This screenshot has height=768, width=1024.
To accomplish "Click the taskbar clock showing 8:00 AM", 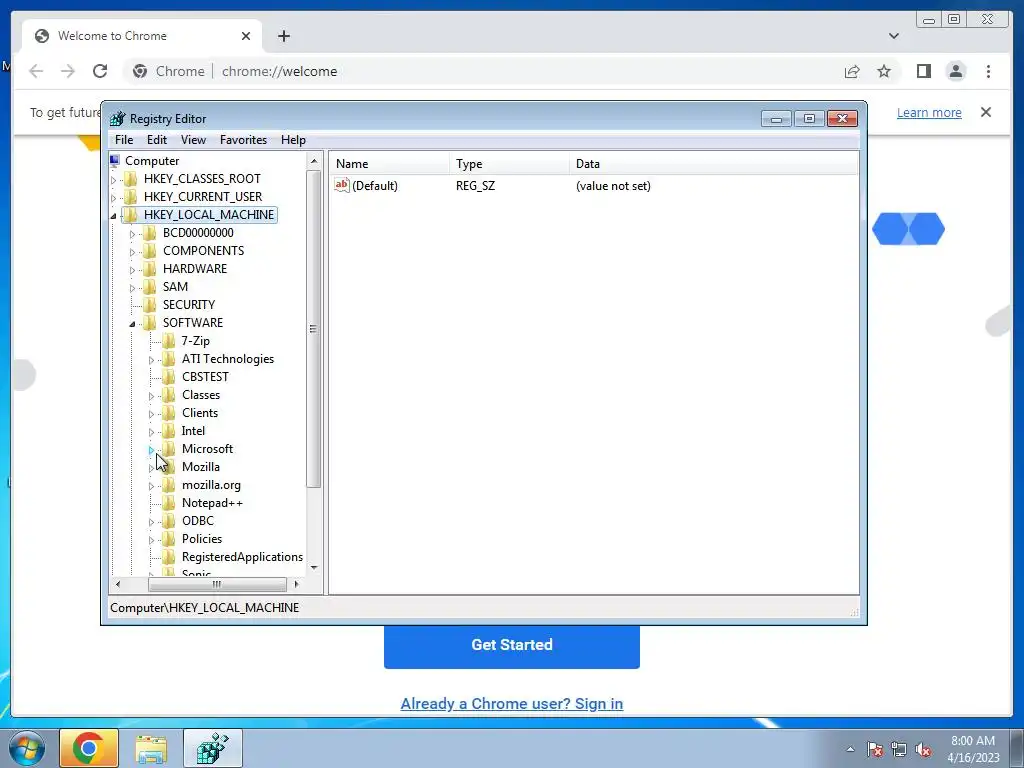I will point(973,749).
